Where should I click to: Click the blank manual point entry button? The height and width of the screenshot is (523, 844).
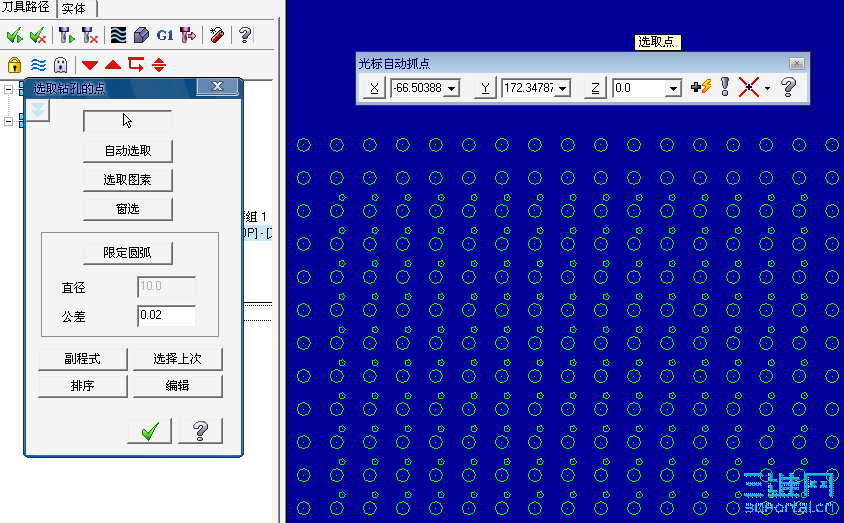128,121
